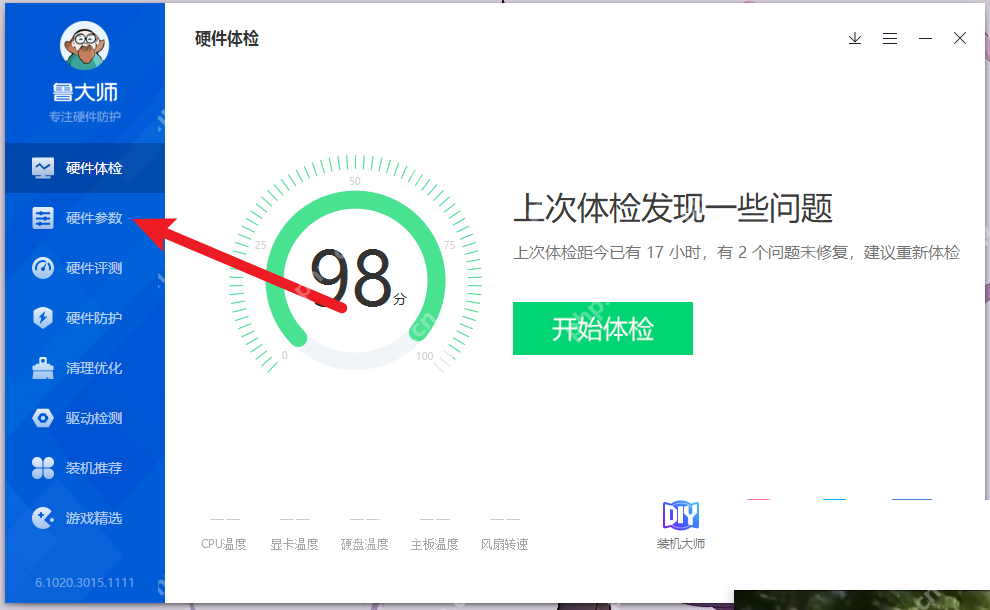990x610 pixels.
Task: Start the hardware check with 开始体检
Action: [x=602, y=328]
